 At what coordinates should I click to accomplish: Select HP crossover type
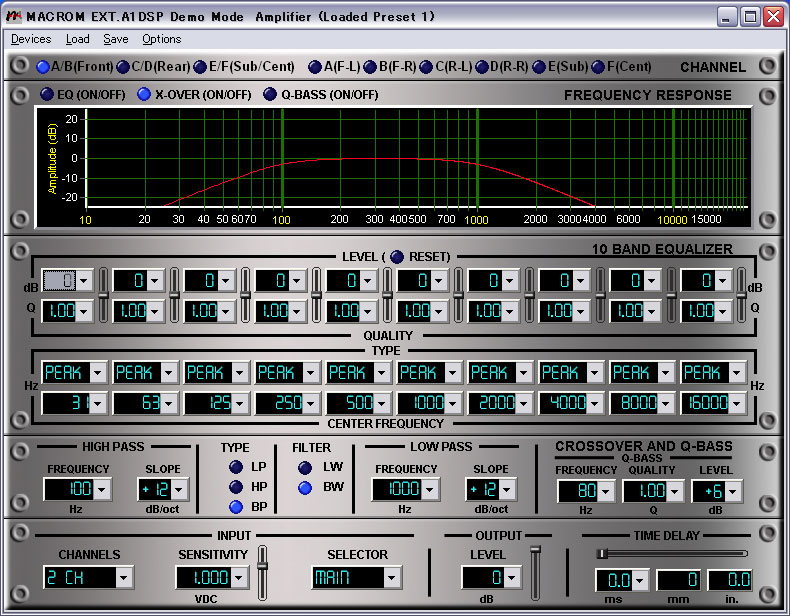point(236,487)
